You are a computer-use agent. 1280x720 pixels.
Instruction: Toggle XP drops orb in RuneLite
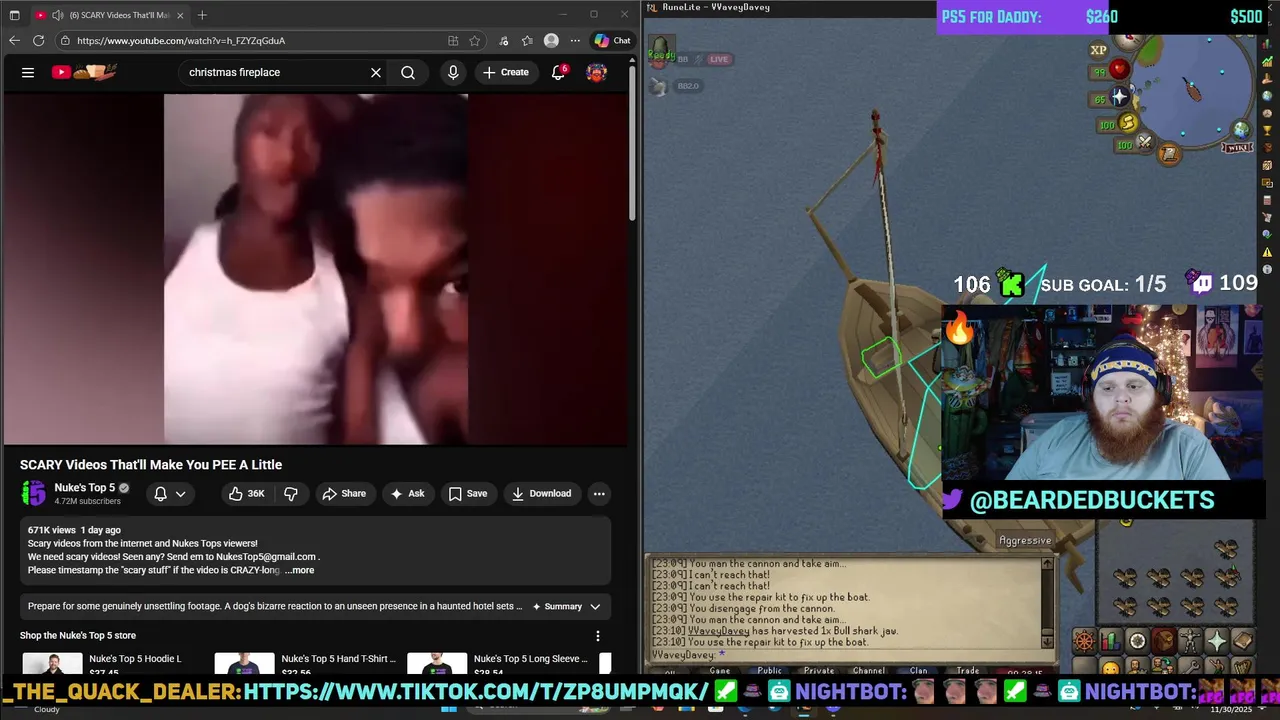coord(1098,50)
